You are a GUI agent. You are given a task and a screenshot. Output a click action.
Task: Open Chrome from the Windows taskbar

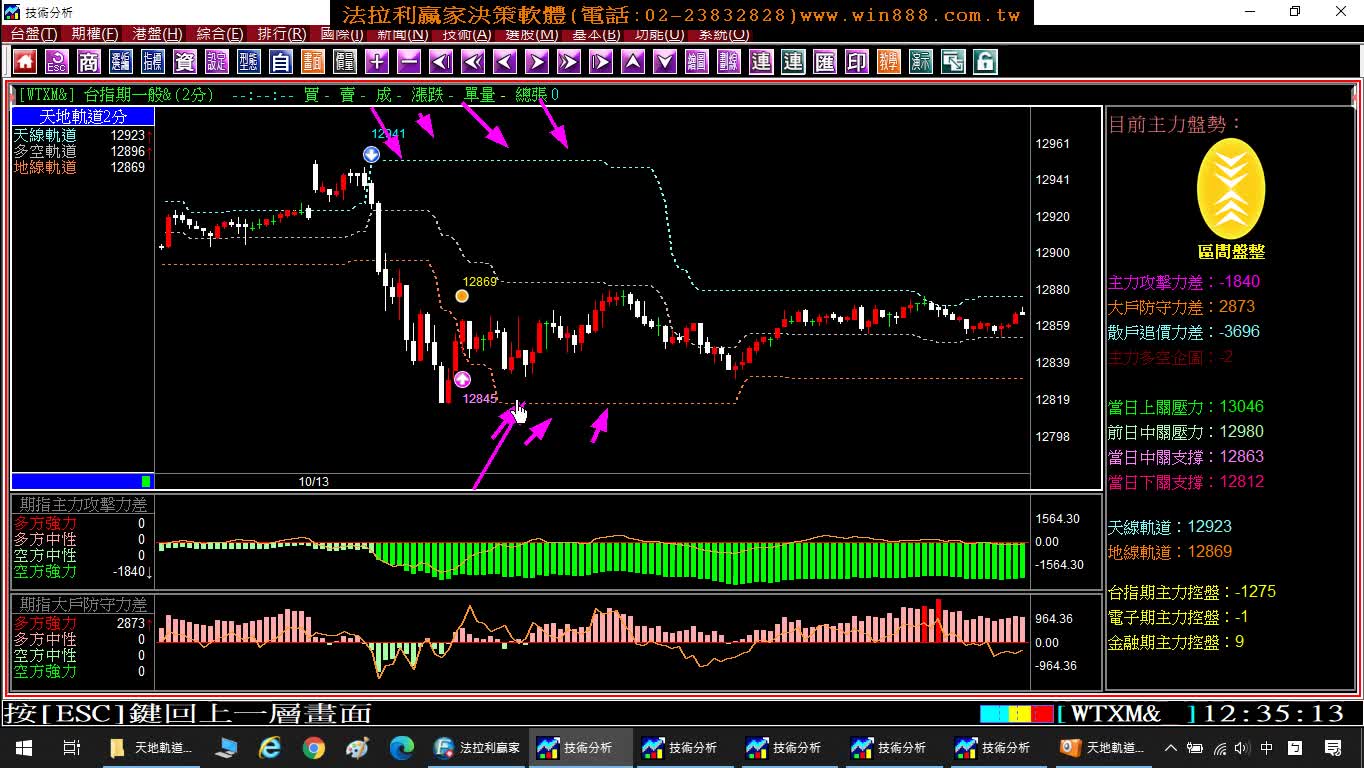coord(314,748)
